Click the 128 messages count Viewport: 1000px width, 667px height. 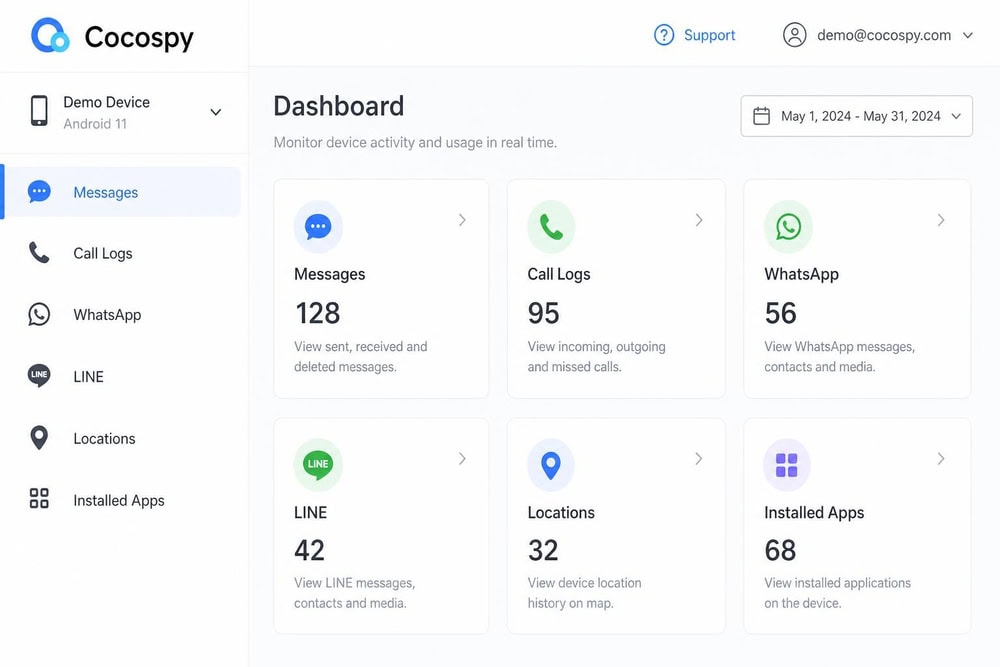(318, 313)
